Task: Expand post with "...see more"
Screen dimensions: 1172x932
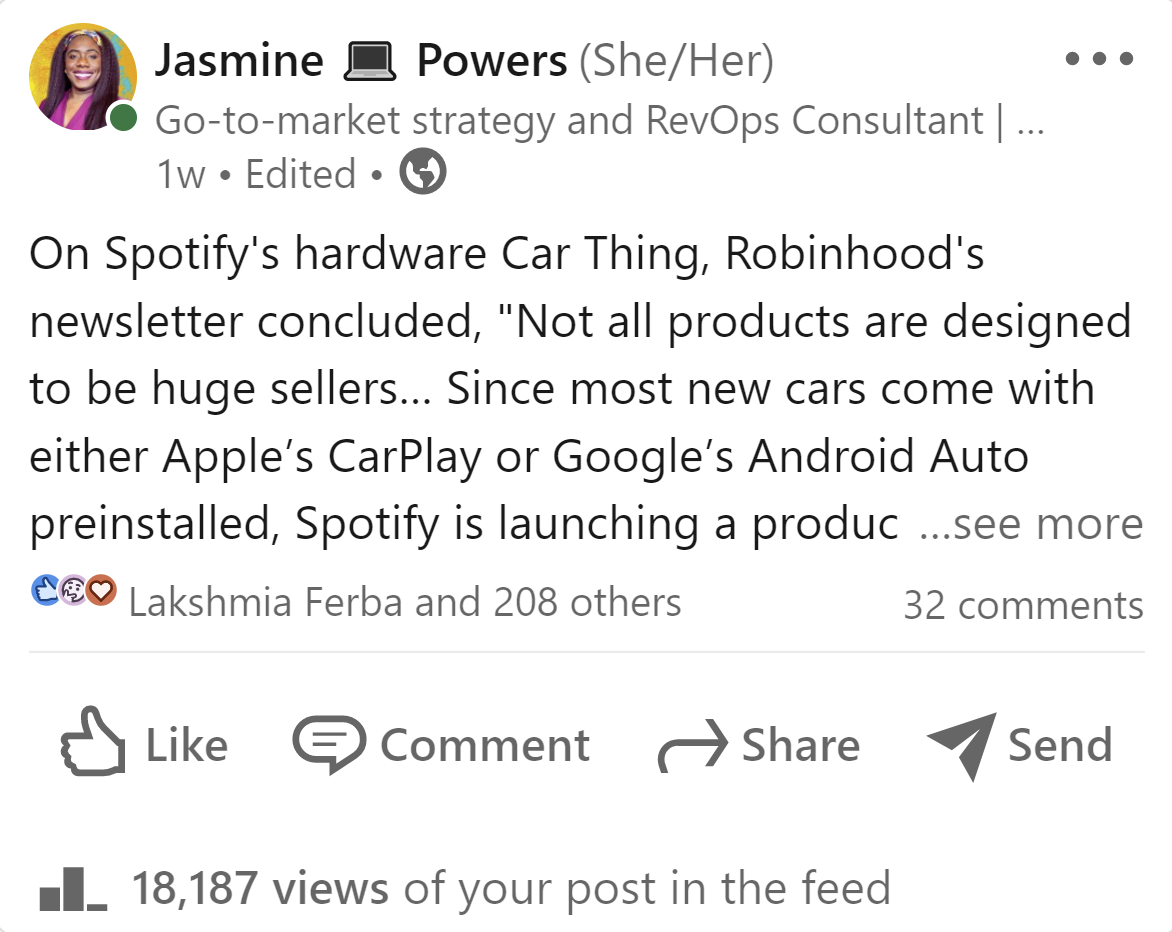Action: tap(1030, 524)
